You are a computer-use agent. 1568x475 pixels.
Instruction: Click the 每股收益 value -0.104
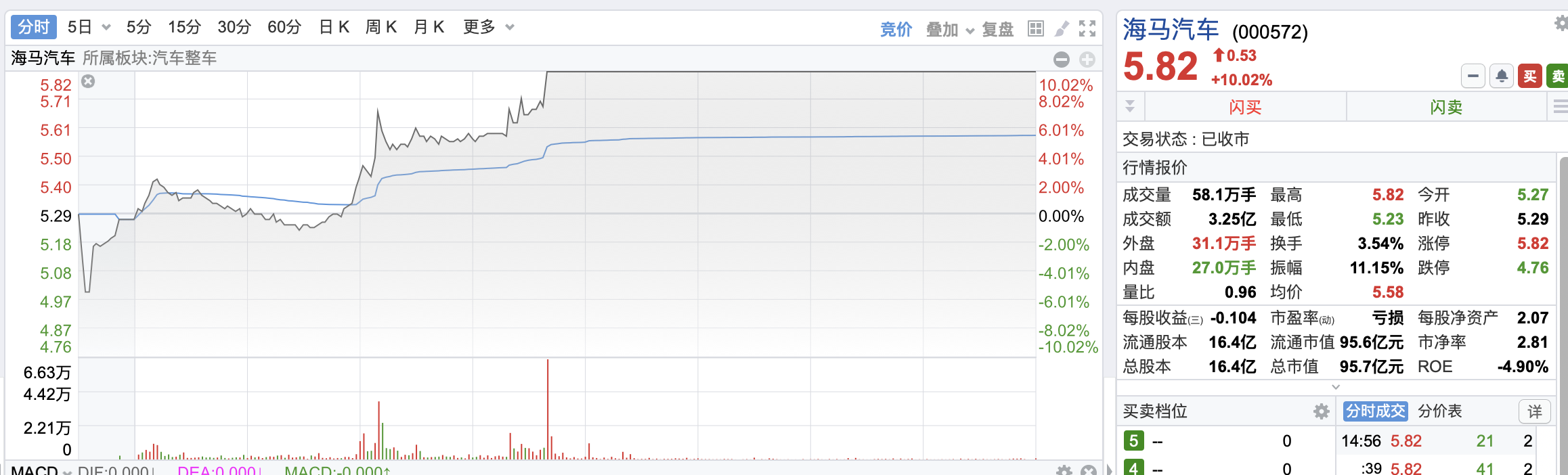pyautogui.click(x=1234, y=318)
